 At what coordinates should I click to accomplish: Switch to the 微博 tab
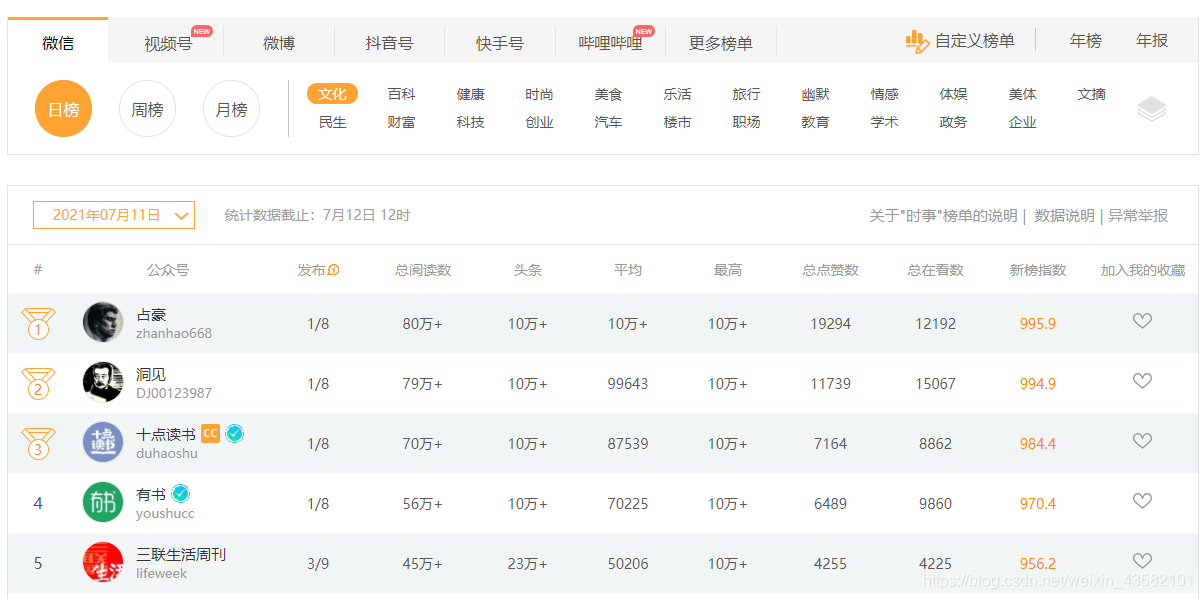click(279, 44)
